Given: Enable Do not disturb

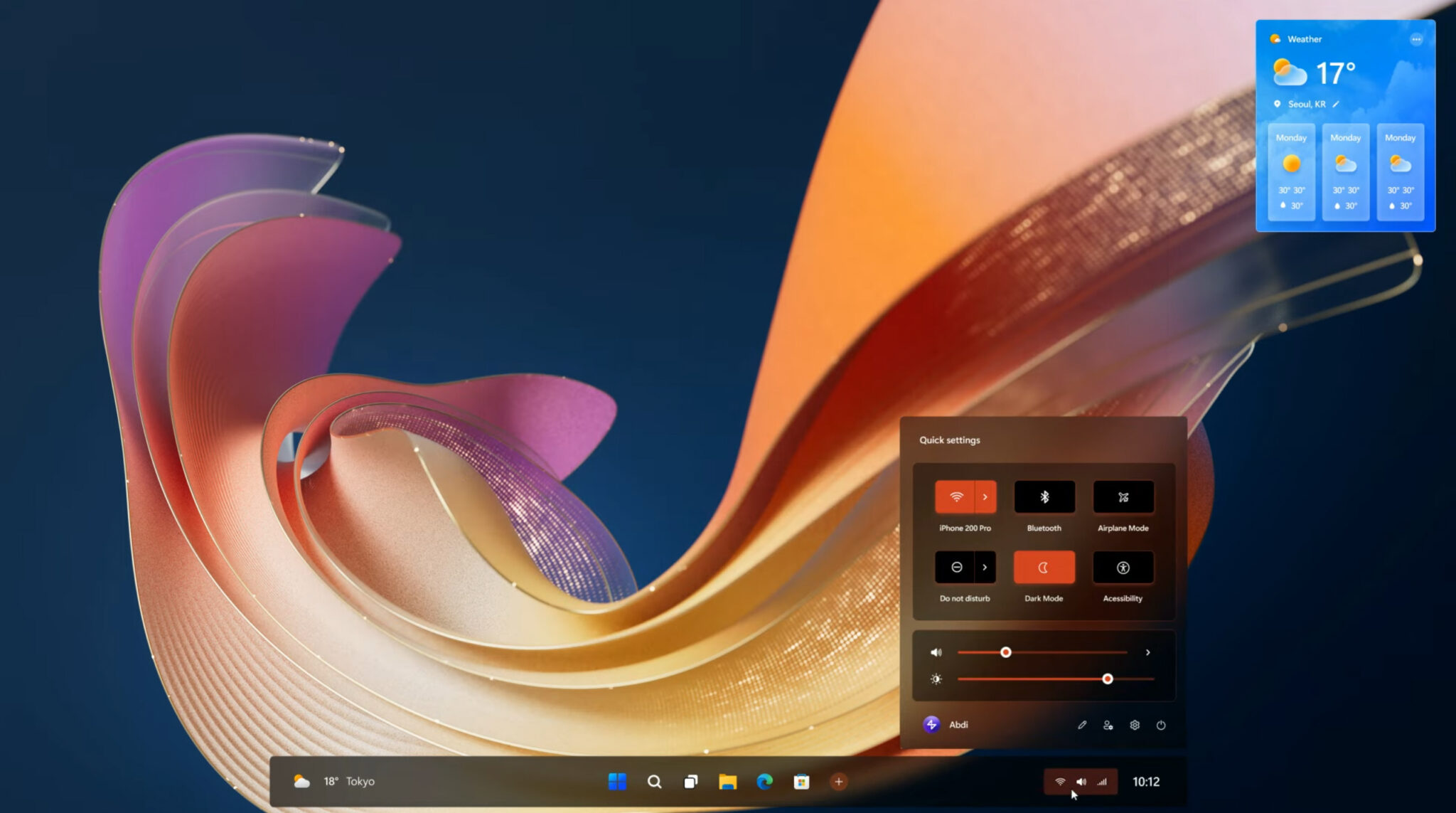Looking at the screenshot, I should (955, 567).
